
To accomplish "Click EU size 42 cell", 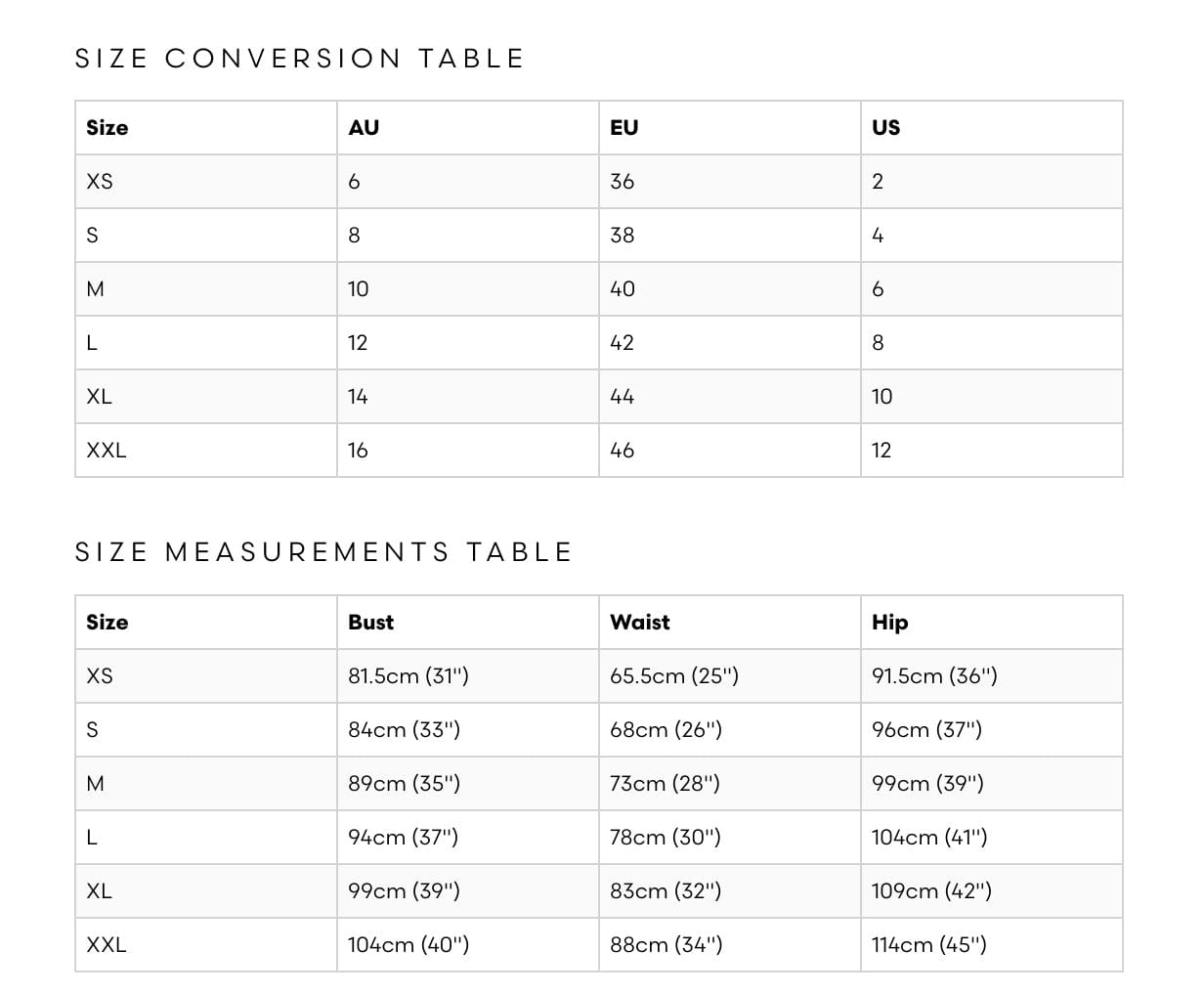I will click(622, 343).
